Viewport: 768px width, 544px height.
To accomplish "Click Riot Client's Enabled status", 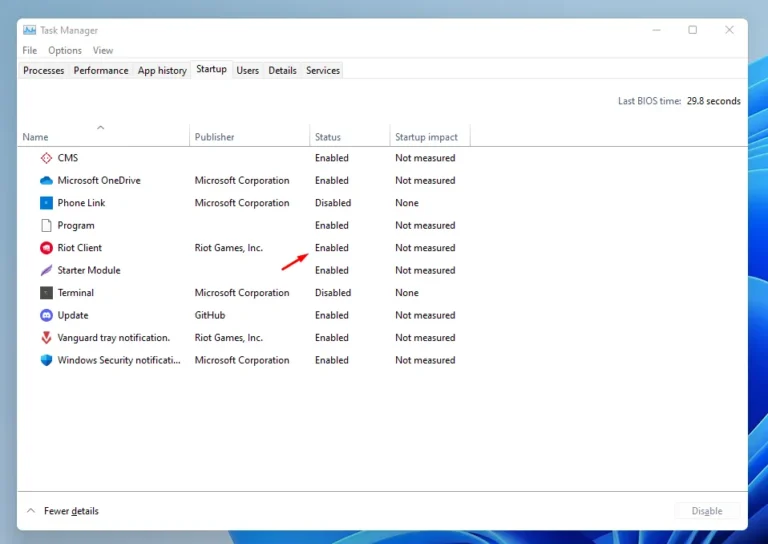I will [332, 248].
